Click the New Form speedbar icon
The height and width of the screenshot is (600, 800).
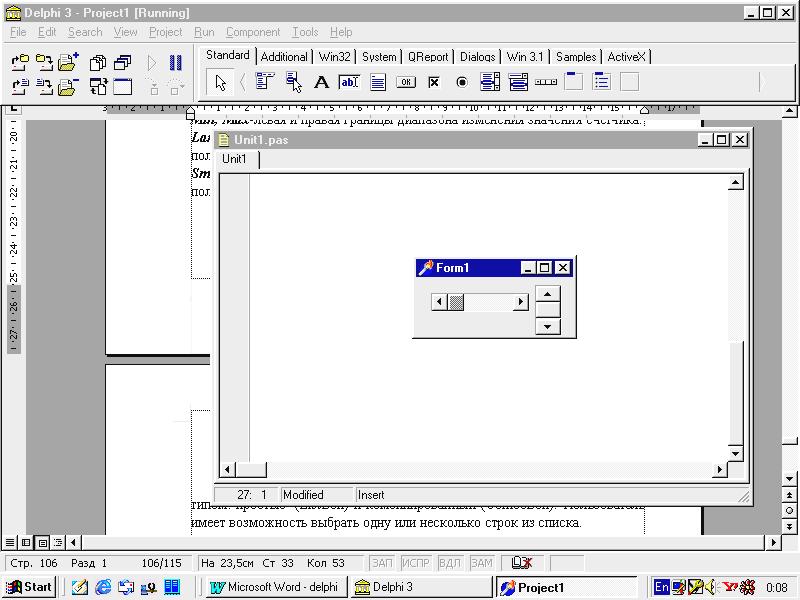click(122, 87)
